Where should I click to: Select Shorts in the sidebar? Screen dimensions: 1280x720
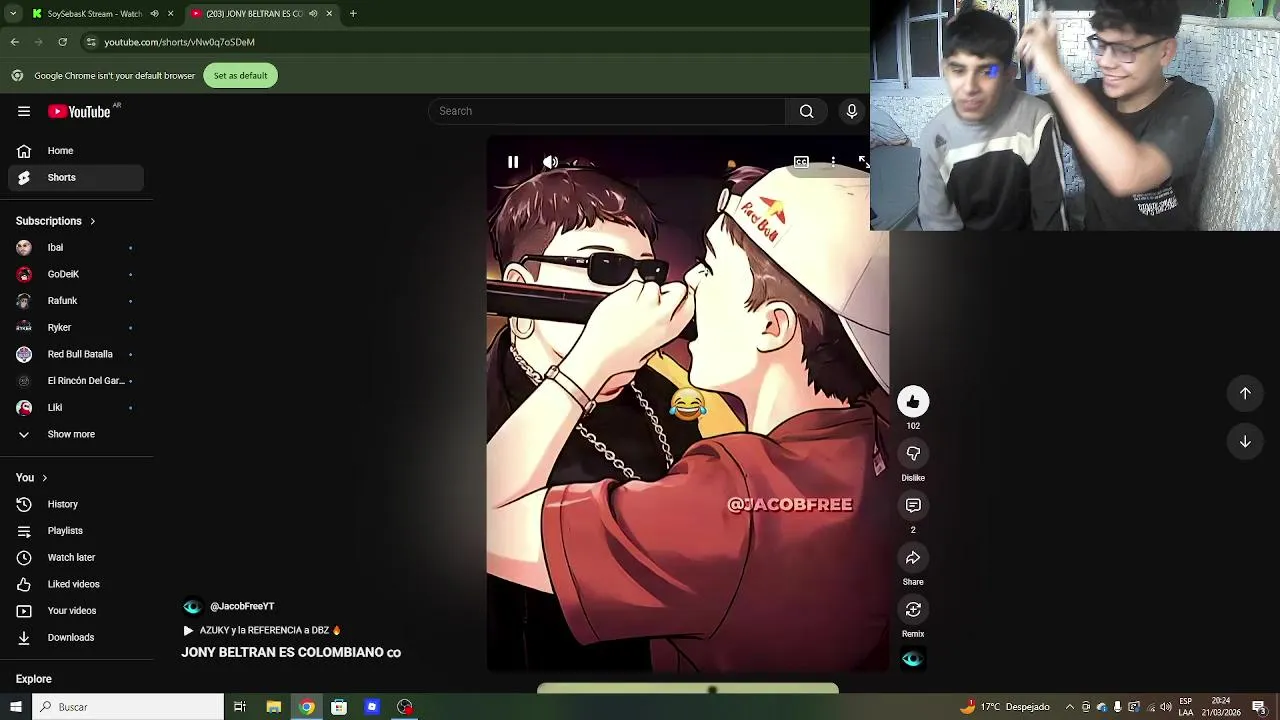pyautogui.click(x=76, y=178)
